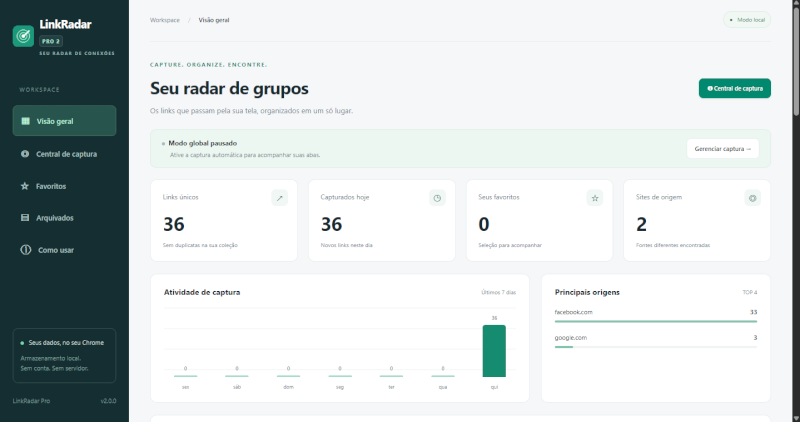Click the v2.0.0 version text
Image resolution: width=800 pixels, height=422 pixels.
(108, 401)
